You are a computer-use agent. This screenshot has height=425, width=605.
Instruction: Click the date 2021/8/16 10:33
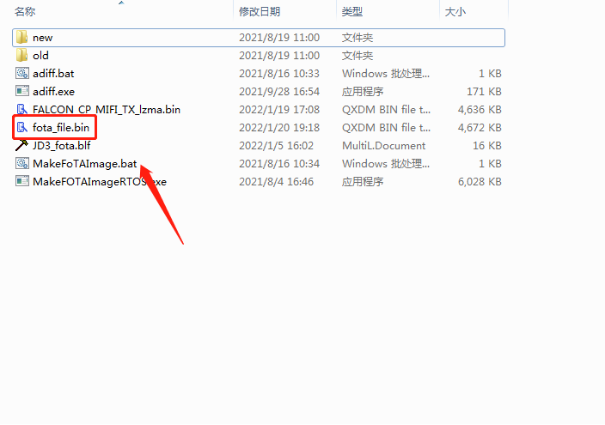(279, 73)
